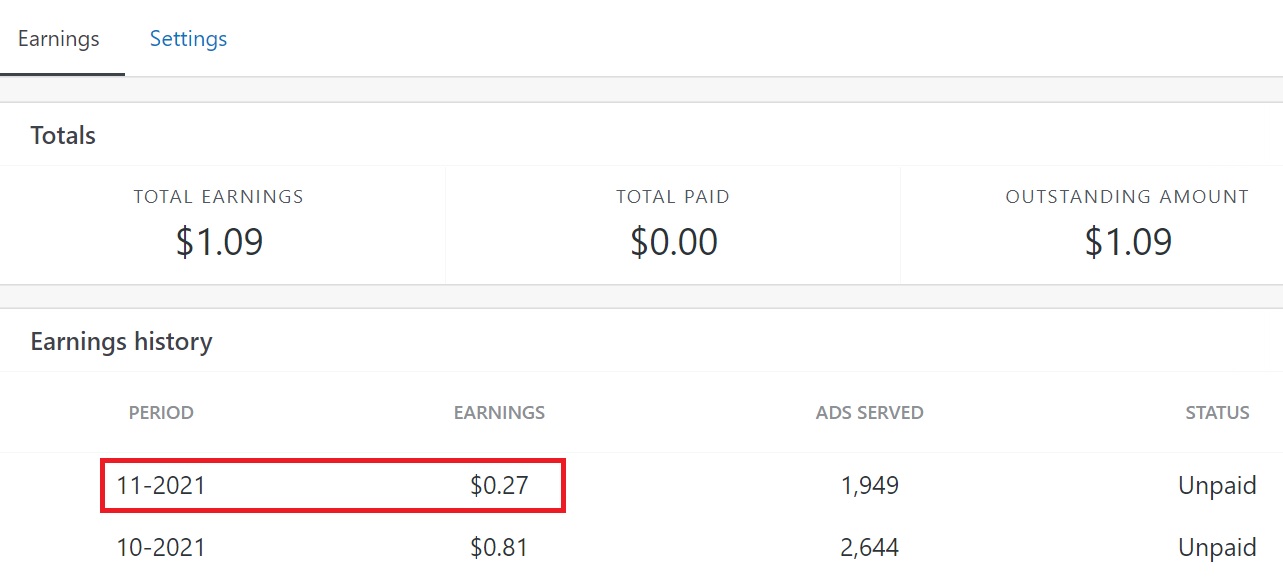Click Unpaid status for 11-2021
The width and height of the screenshot is (1283, 577).
click(x=1217, y=486)
